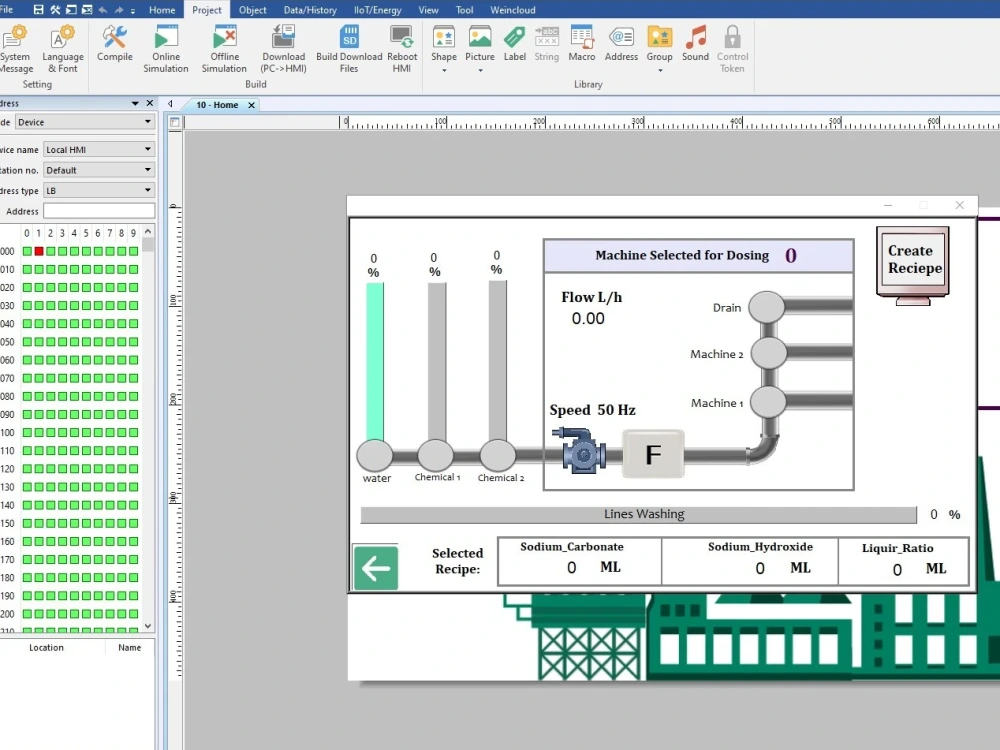The image size is (1000, 750).
Task: Start Offline Simulation
Action: pyautogui.click(x=224, y=45)
